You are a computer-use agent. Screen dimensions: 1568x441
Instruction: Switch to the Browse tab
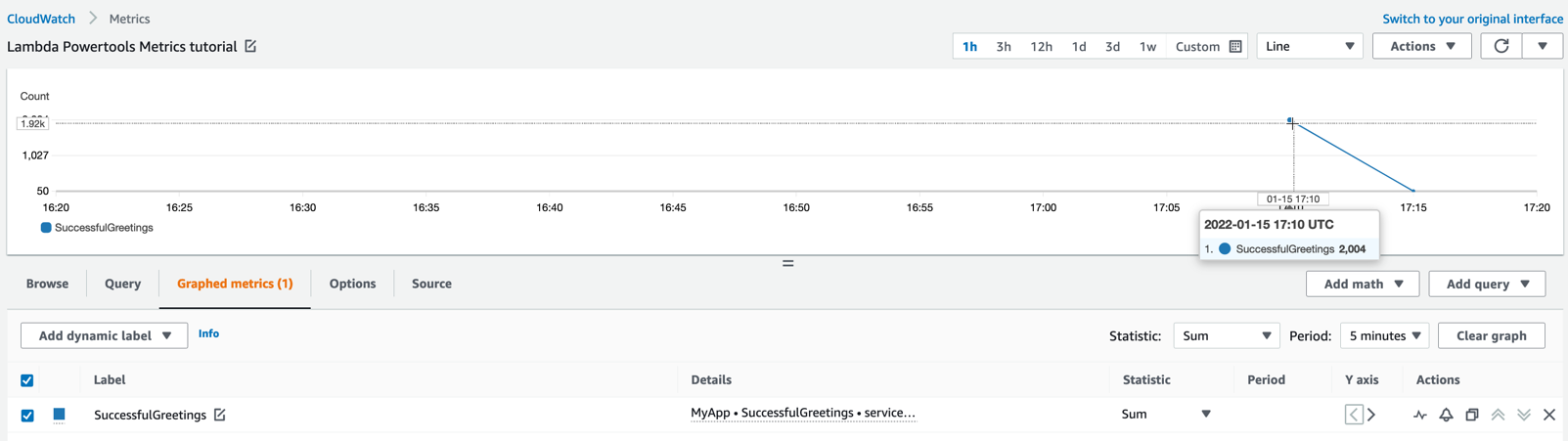[x=47, y=284]
